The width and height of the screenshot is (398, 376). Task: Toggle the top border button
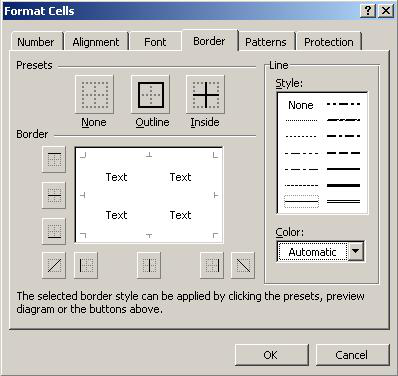pos(54,159)
